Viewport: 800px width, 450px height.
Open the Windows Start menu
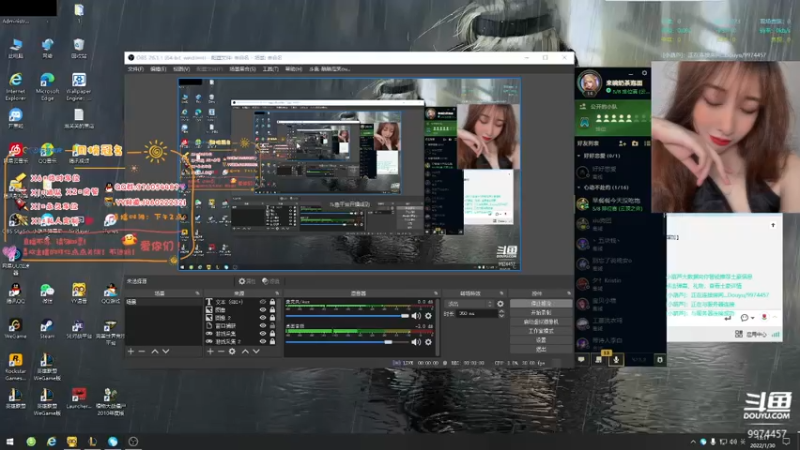(x=10, y=441)
